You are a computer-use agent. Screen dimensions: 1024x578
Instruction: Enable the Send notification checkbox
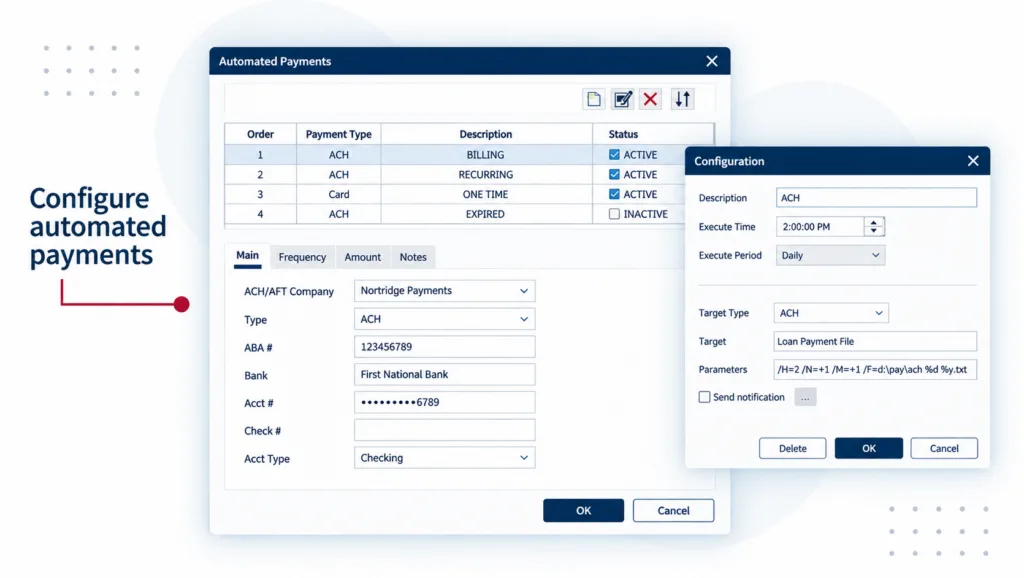(x=704, y=397)
